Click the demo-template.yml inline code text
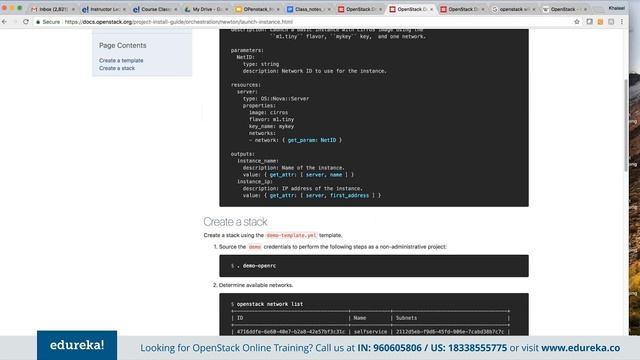The height and width of the screenshot is (360, 640). [291, 236]
